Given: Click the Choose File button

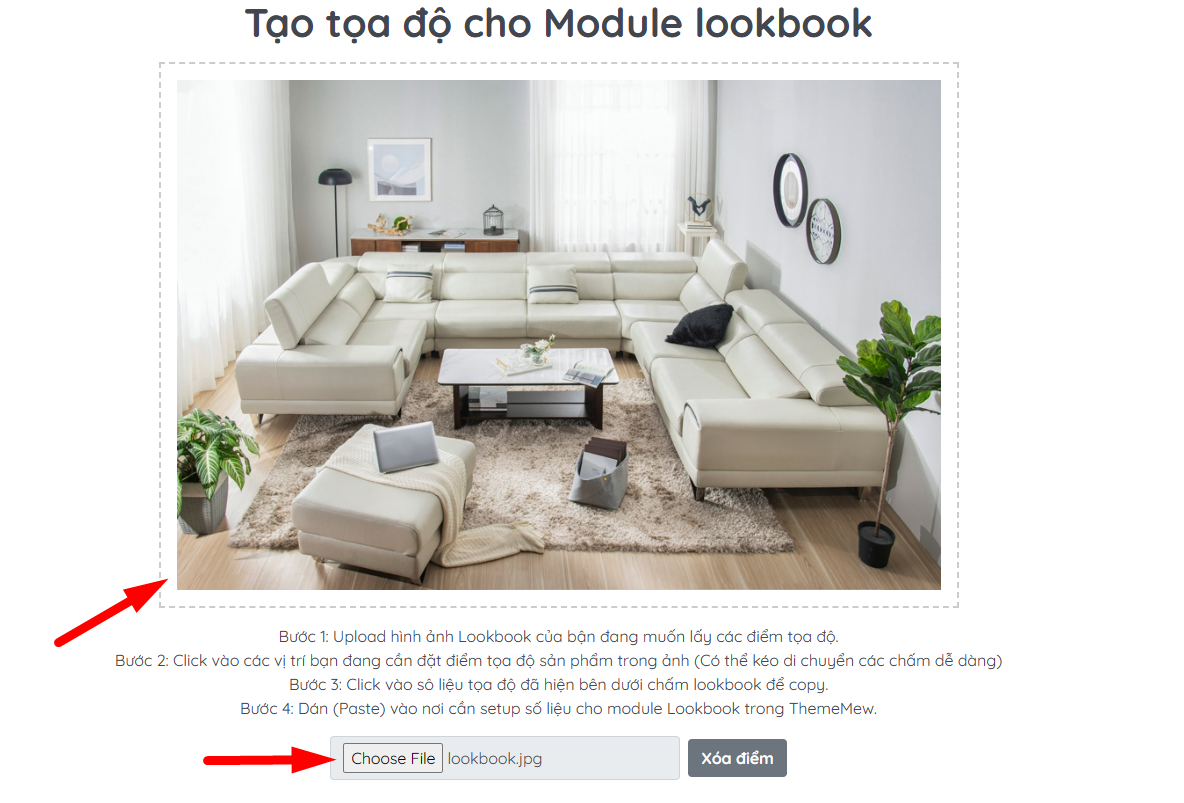Looking at the screenshot, I should coord(393,758).
